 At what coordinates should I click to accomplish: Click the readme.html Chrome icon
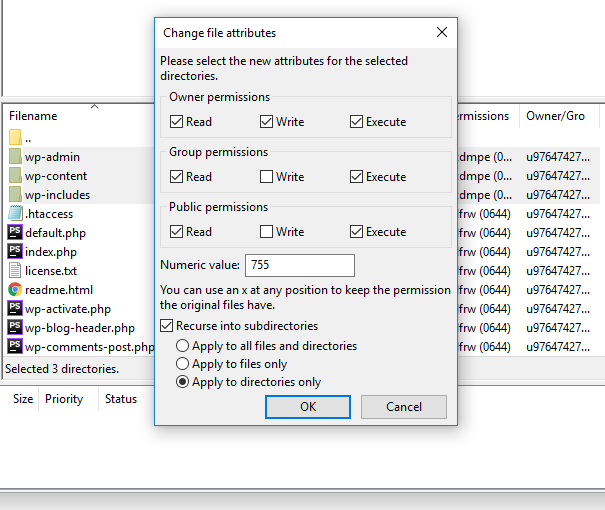15,289
